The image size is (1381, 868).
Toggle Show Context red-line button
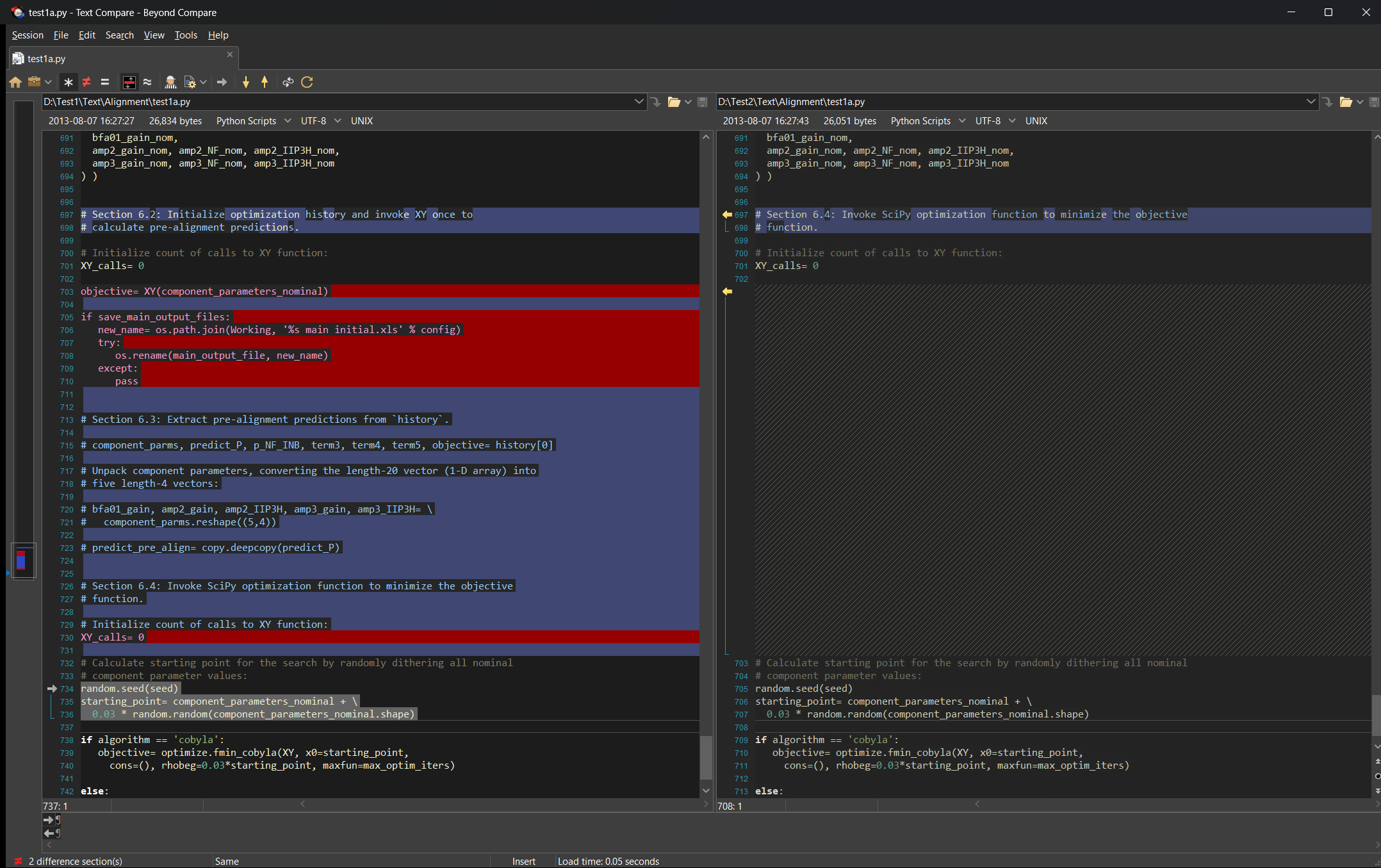tap(129, 82)
